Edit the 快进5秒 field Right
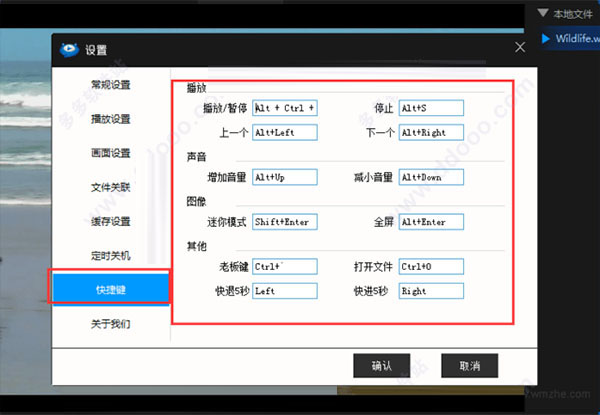The width and height of the screenshot is (600, 415). tap(431, 291)
